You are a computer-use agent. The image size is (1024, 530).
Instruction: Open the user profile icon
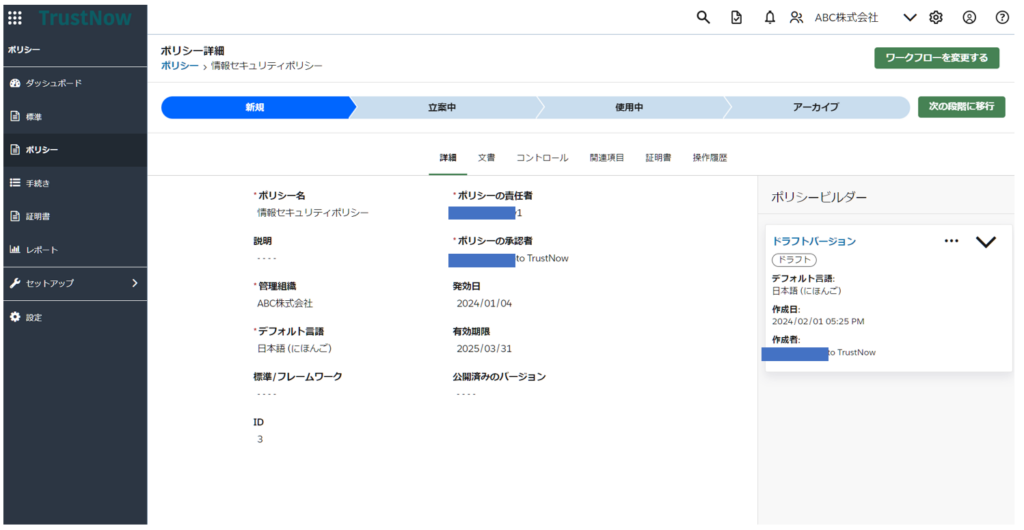[x=969, y=17]
